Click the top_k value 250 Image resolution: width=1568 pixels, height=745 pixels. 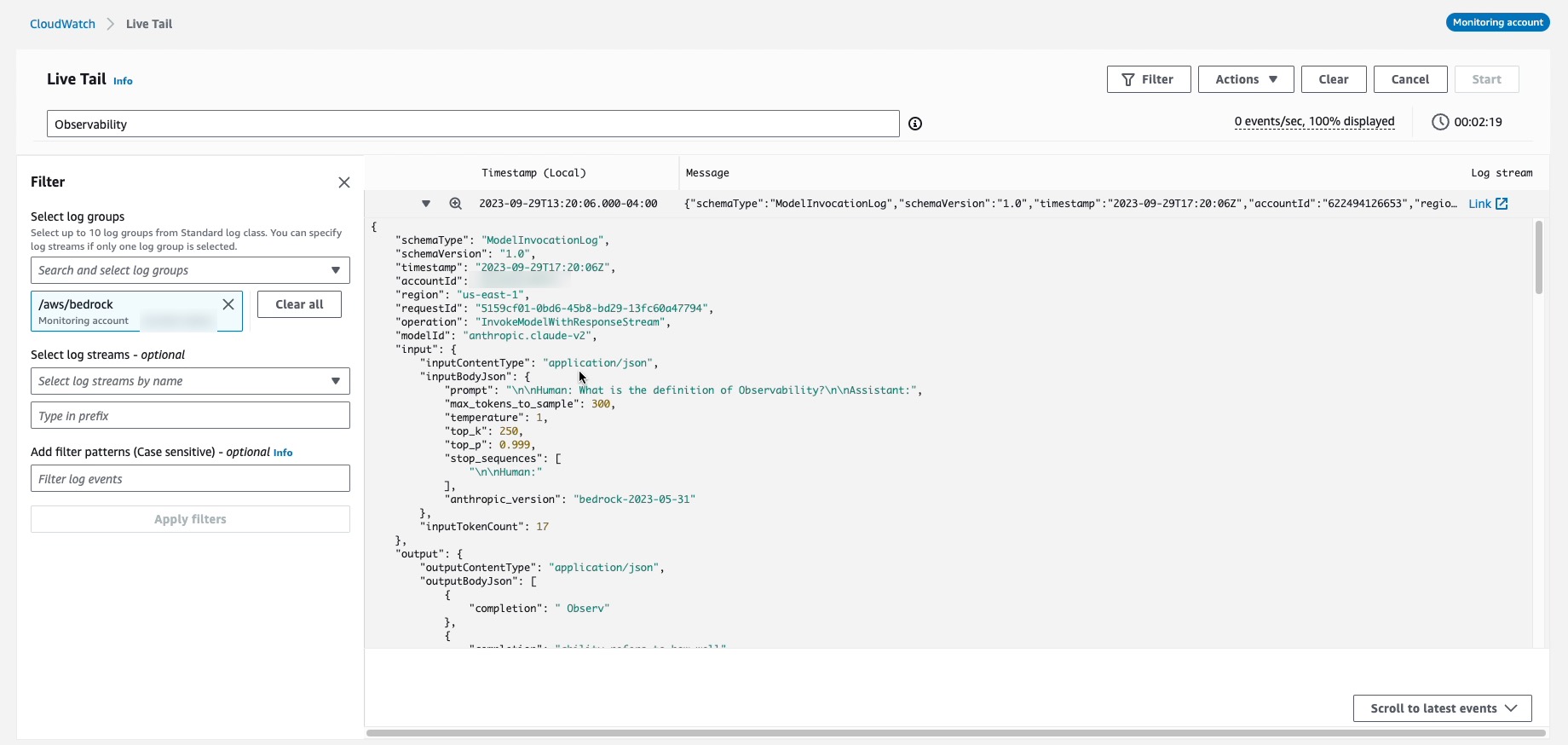pos(509,431)
